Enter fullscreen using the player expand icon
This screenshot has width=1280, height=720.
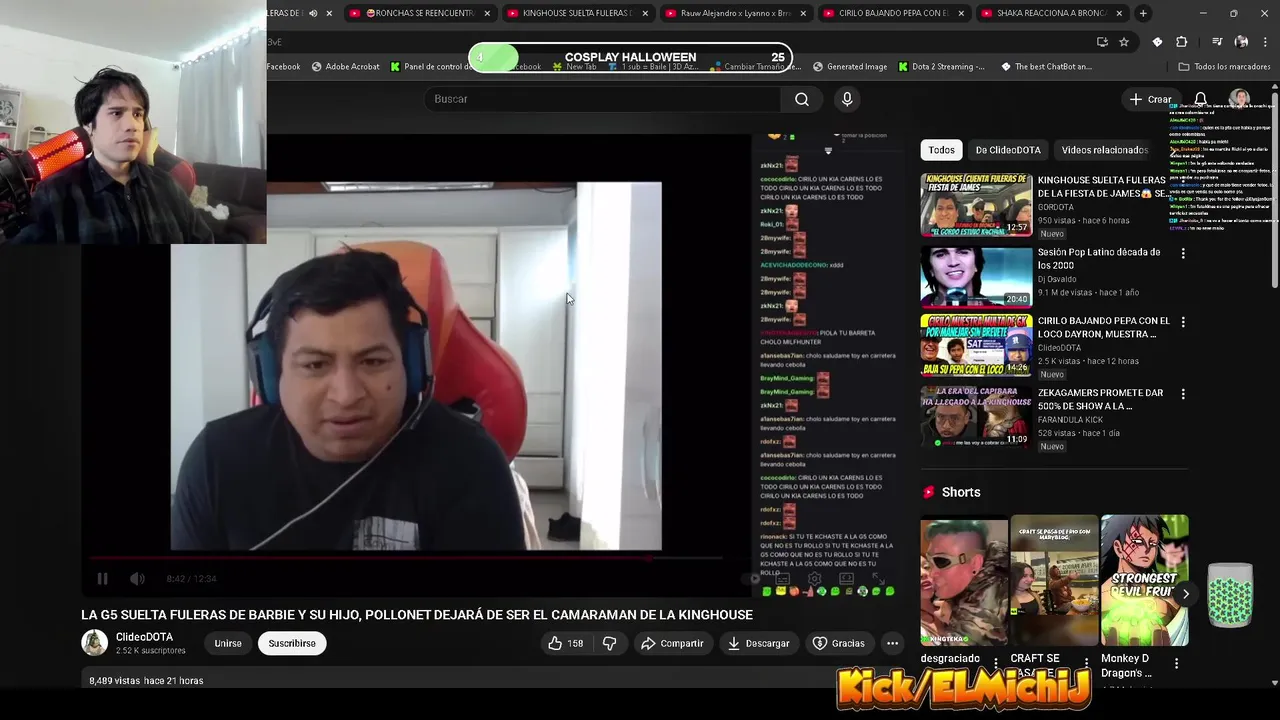click(x=878, y=578)
